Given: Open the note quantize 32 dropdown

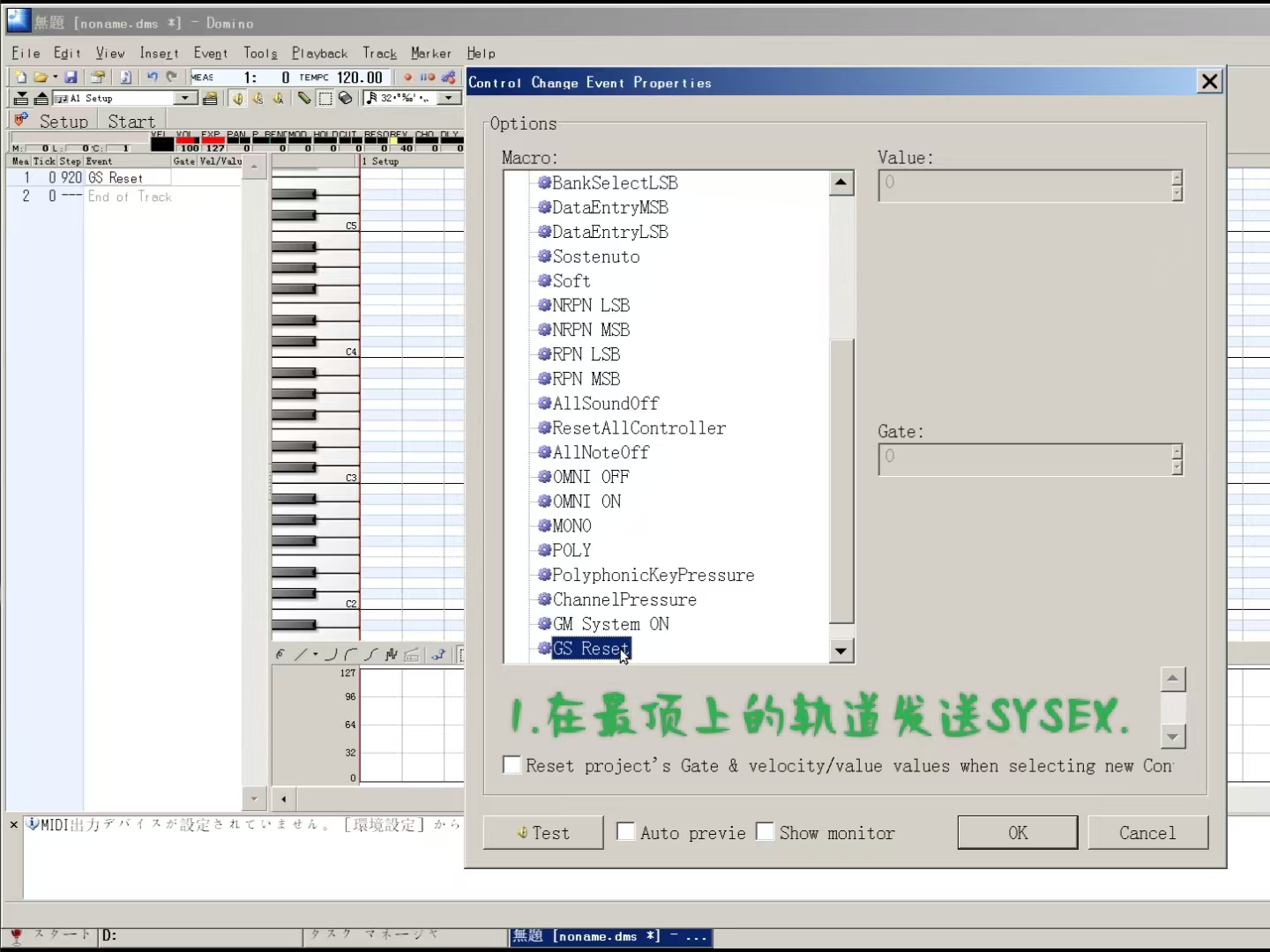Looking at the screenshot, I should 449,98.
